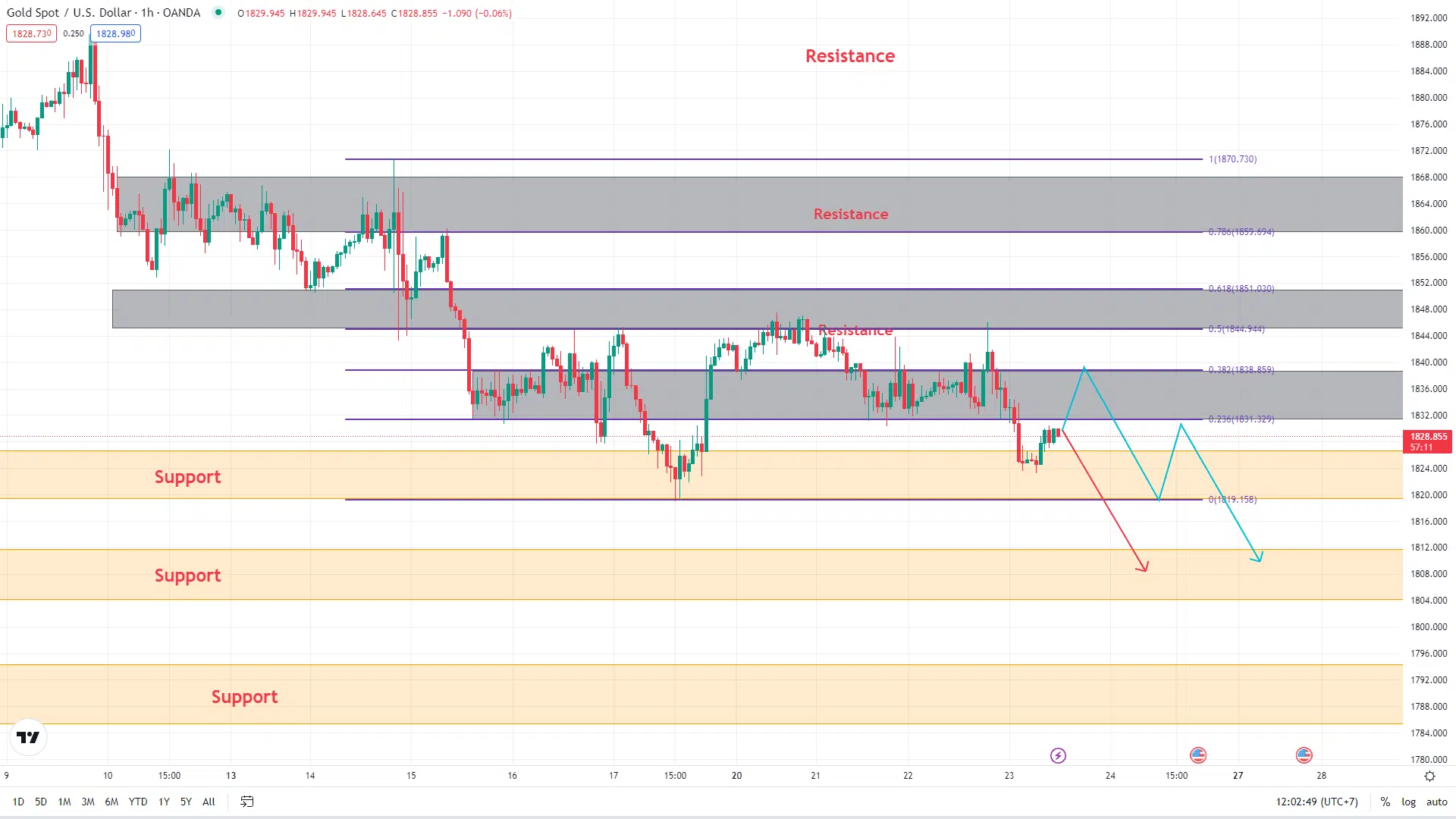
Task: Open chart settings gear icon
Action: point(1429,776)
